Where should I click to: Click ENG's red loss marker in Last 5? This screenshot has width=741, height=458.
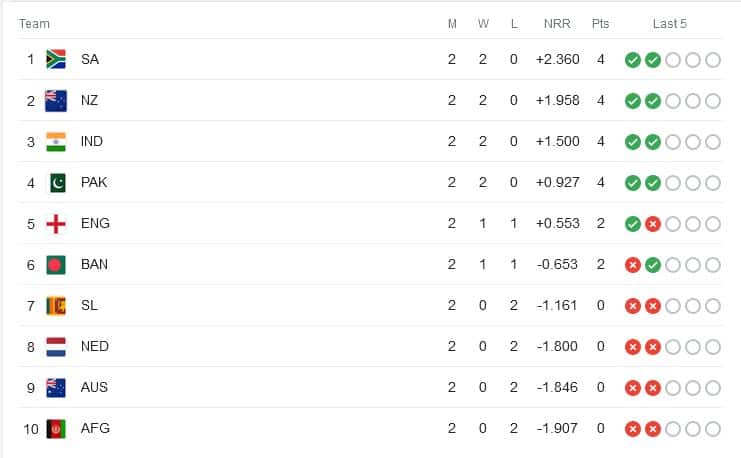coord(653,224)
